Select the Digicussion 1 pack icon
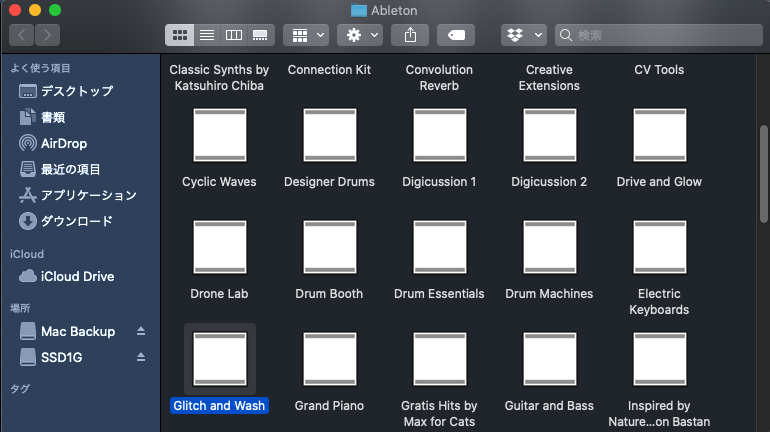Screen dimensions: 770x432 tap(440, 135)
